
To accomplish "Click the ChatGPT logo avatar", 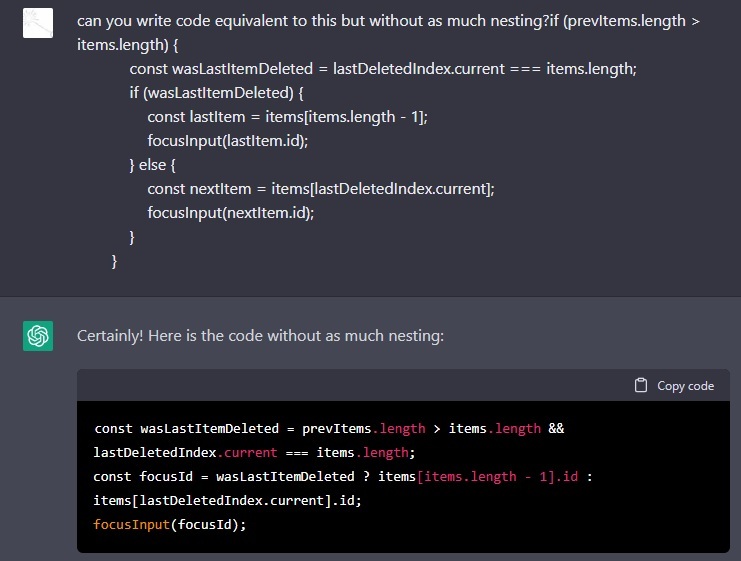I will pyautogui.click(x=38, y=336).
